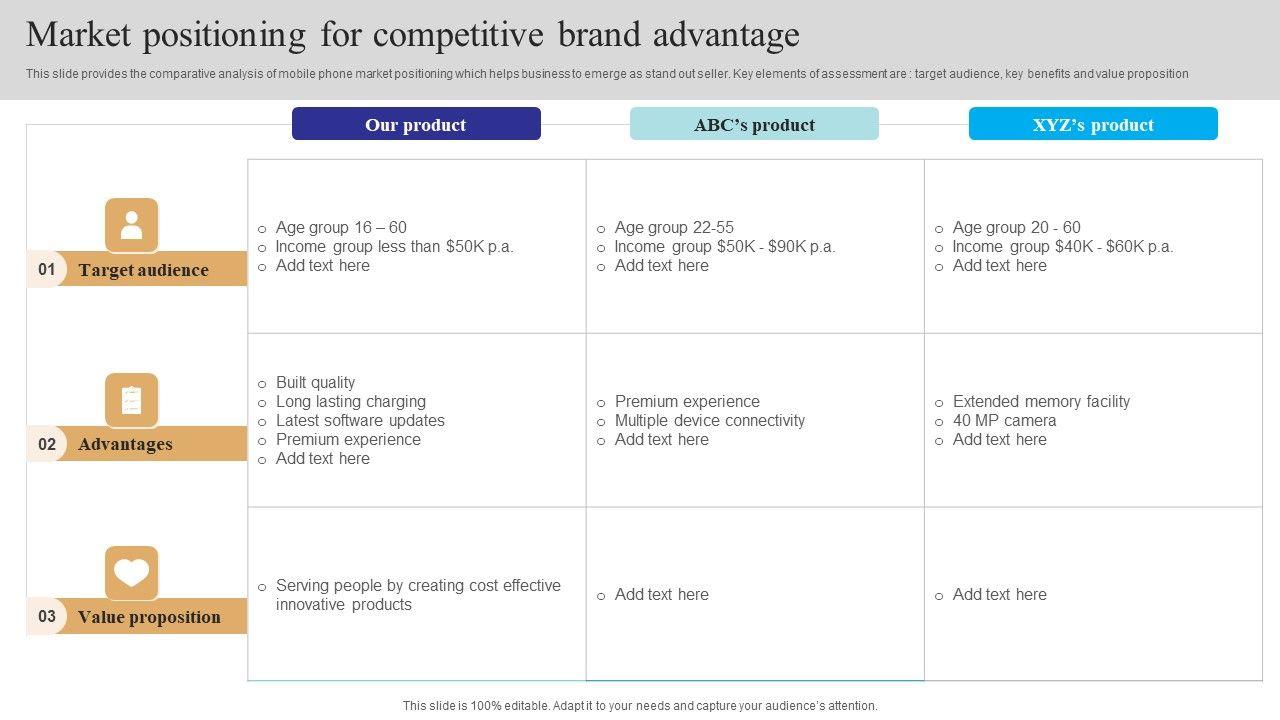Select the Advantages row label
Viewport: 1280px width, 720px height.
click(x=125, y=444)
